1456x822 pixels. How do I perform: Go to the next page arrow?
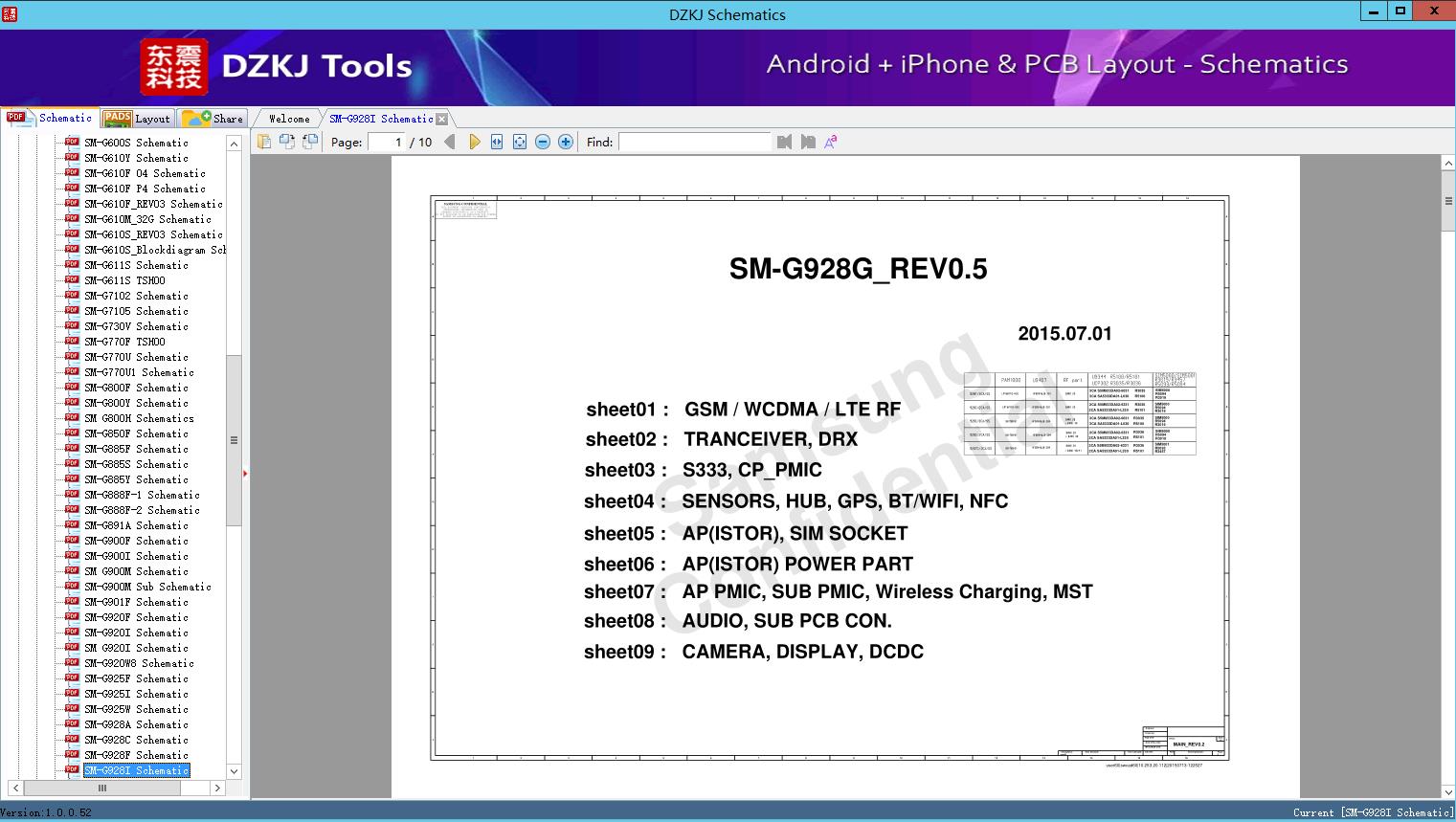475,142
